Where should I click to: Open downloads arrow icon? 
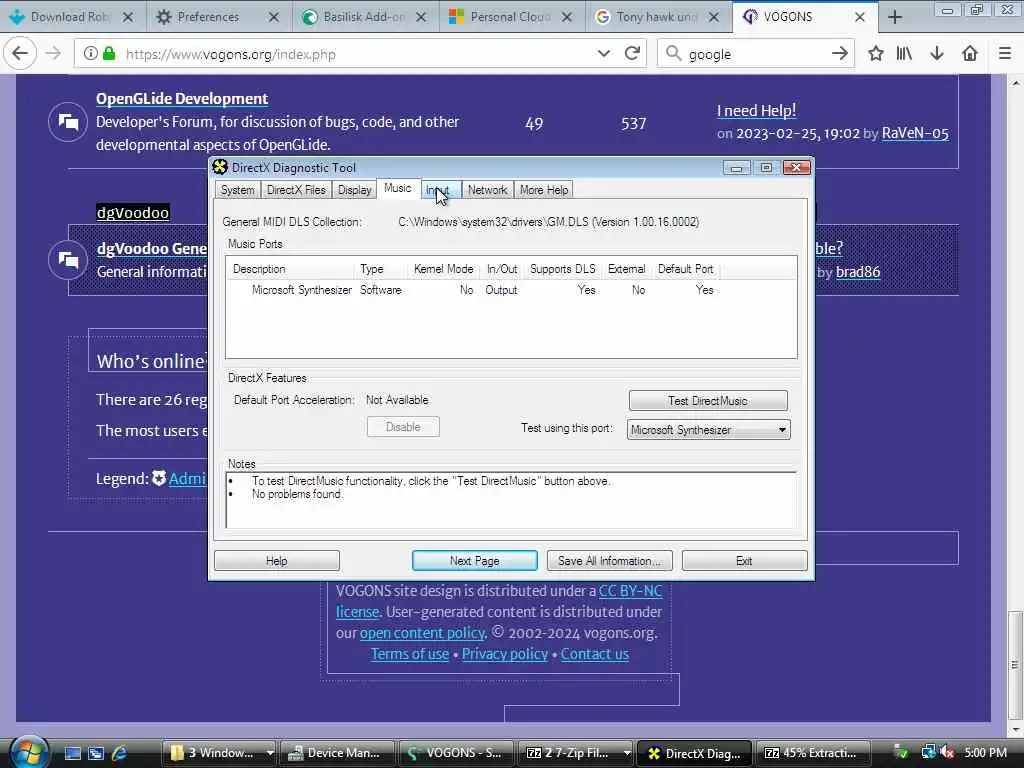click(937, 54)
